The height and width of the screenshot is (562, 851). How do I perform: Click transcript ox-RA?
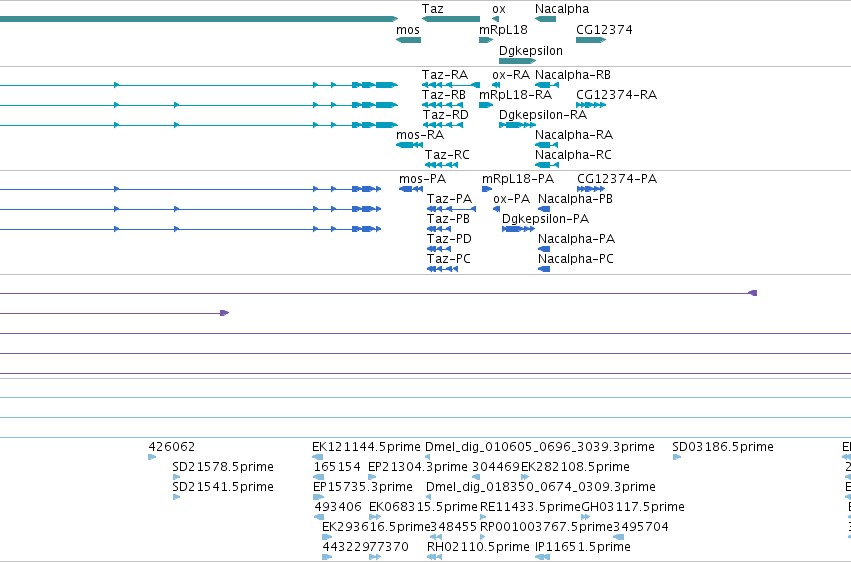(511, 75)
